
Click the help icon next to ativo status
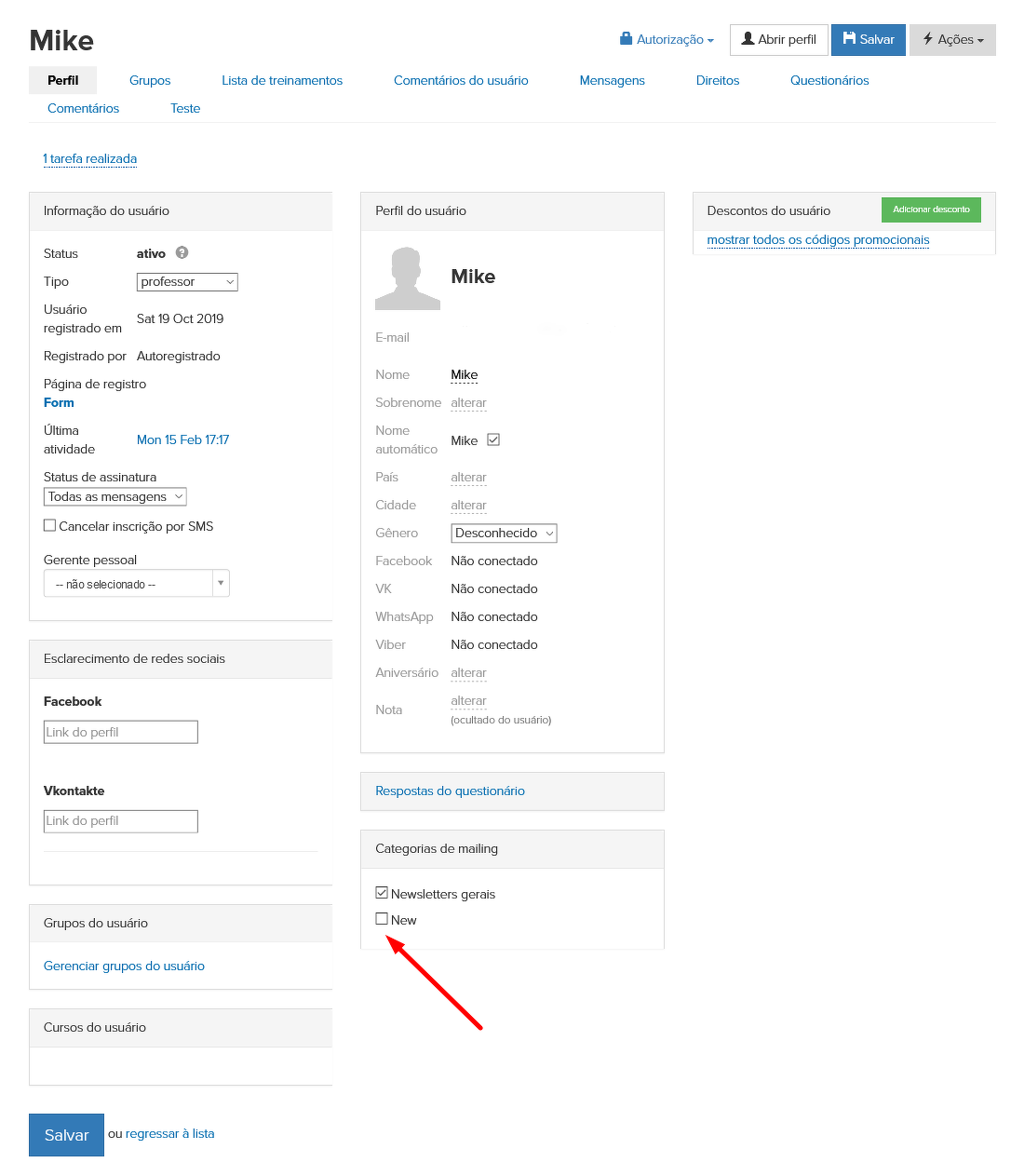tap(182, 252)
